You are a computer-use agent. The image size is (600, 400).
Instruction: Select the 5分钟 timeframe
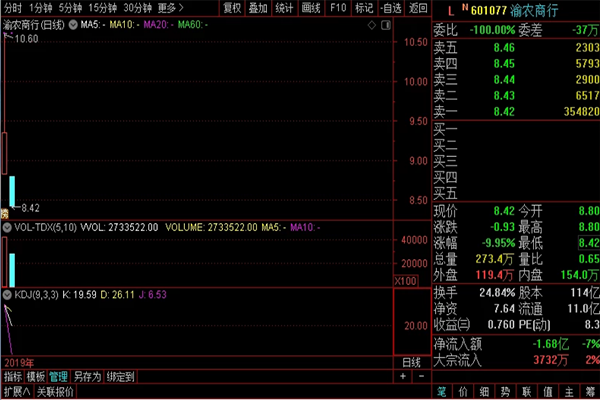pos(70,8)
